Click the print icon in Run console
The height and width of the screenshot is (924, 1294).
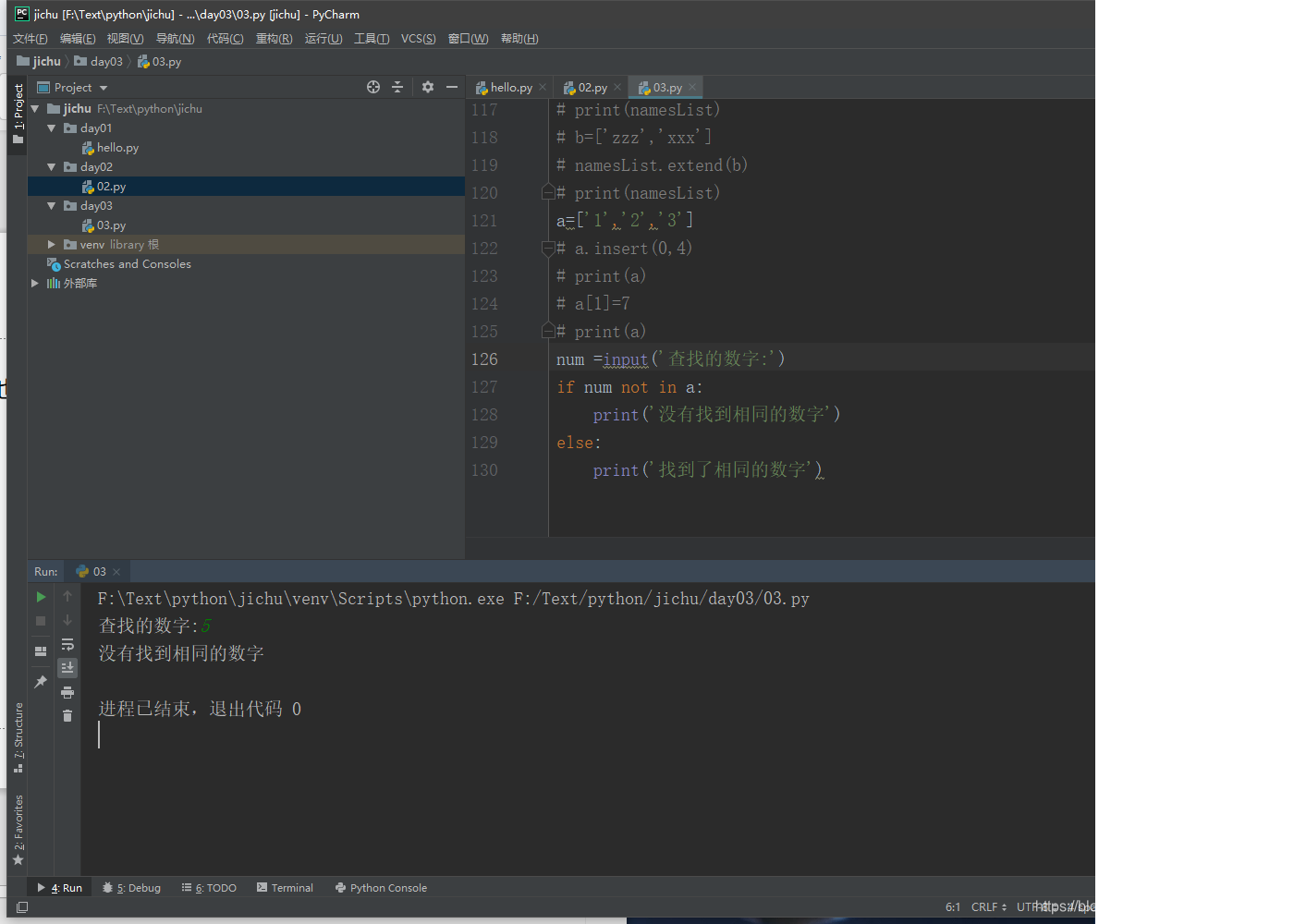67,692
